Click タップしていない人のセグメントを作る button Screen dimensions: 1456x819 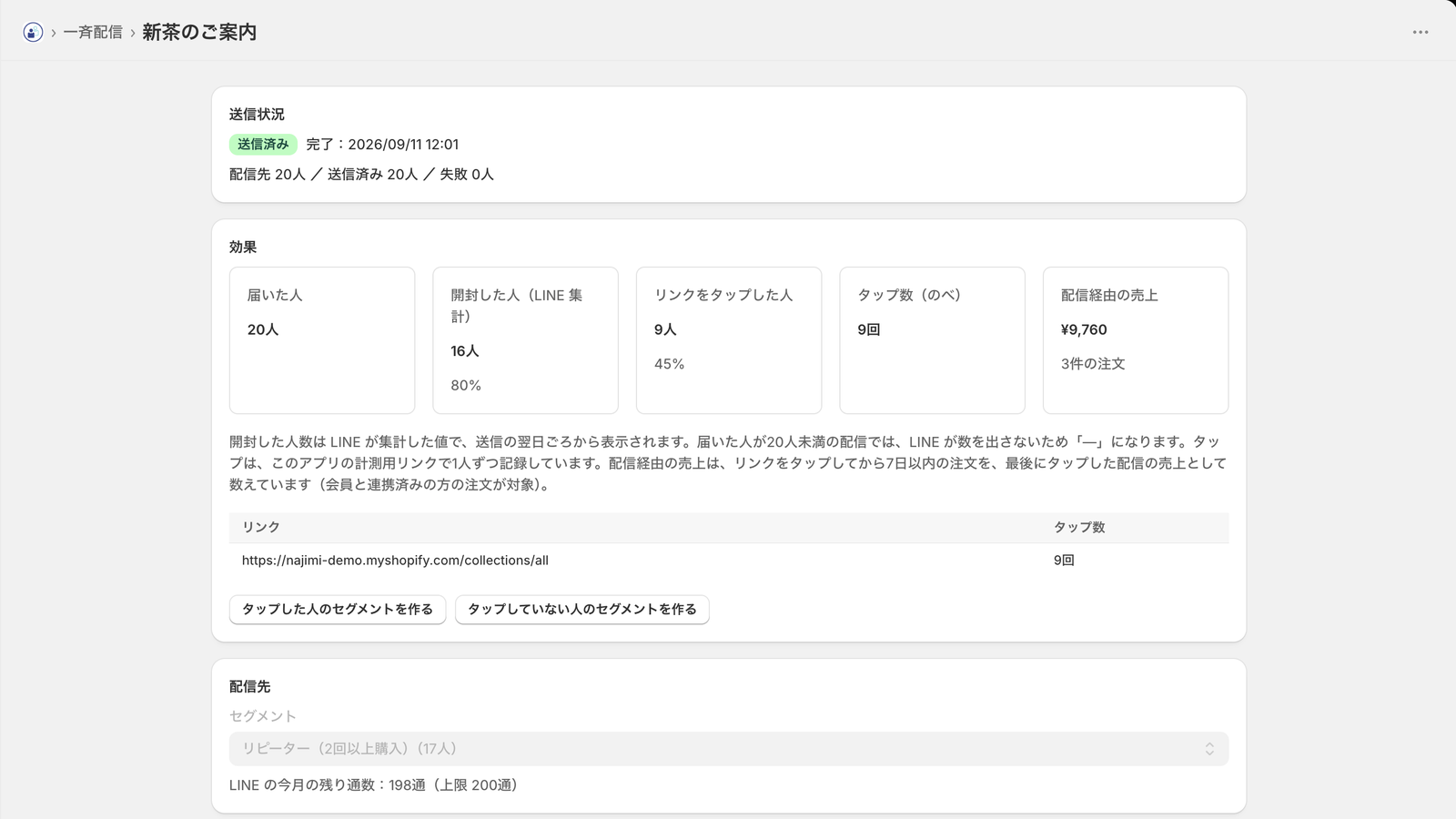tap(582, 609)
